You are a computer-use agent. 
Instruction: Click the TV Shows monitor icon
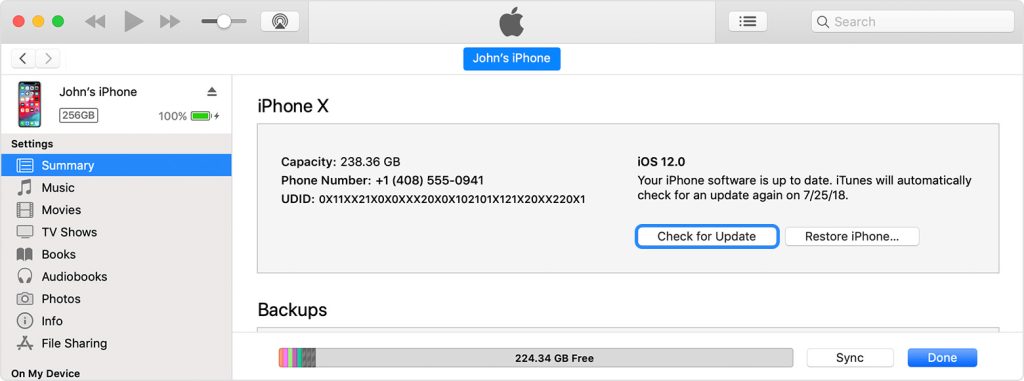point(25,232)
